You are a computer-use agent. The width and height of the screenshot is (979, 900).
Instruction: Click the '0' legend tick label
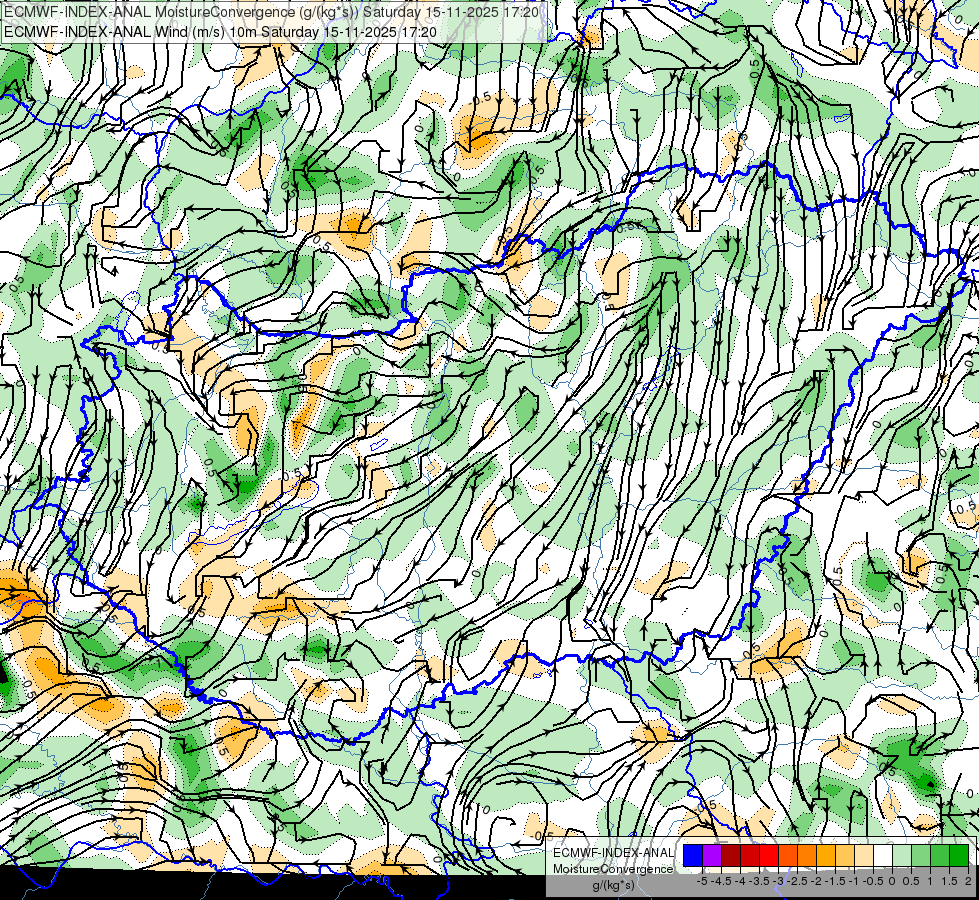point(892,881)
